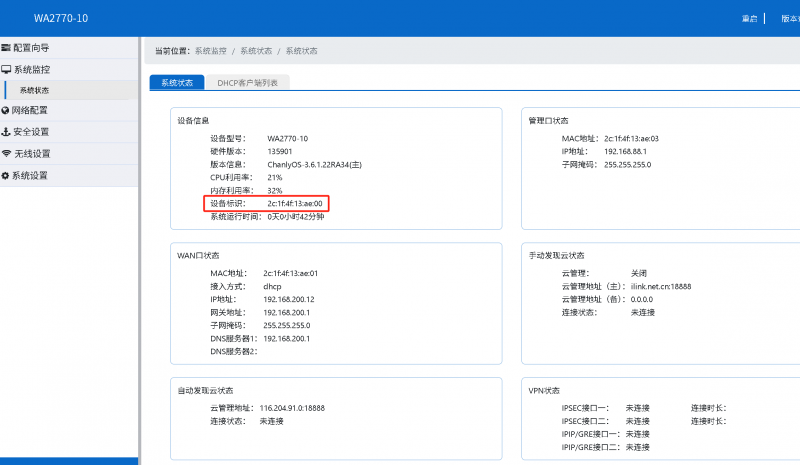Click the WA2770-10 title in header
800x465 pixels.
pos(60,18)
